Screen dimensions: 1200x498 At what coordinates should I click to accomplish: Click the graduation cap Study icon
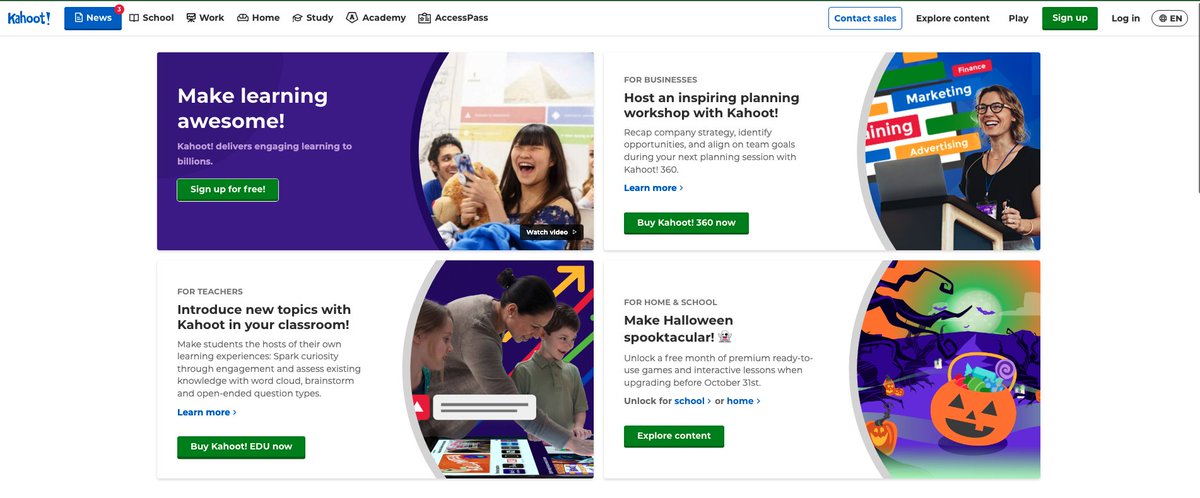pos(297,18)
